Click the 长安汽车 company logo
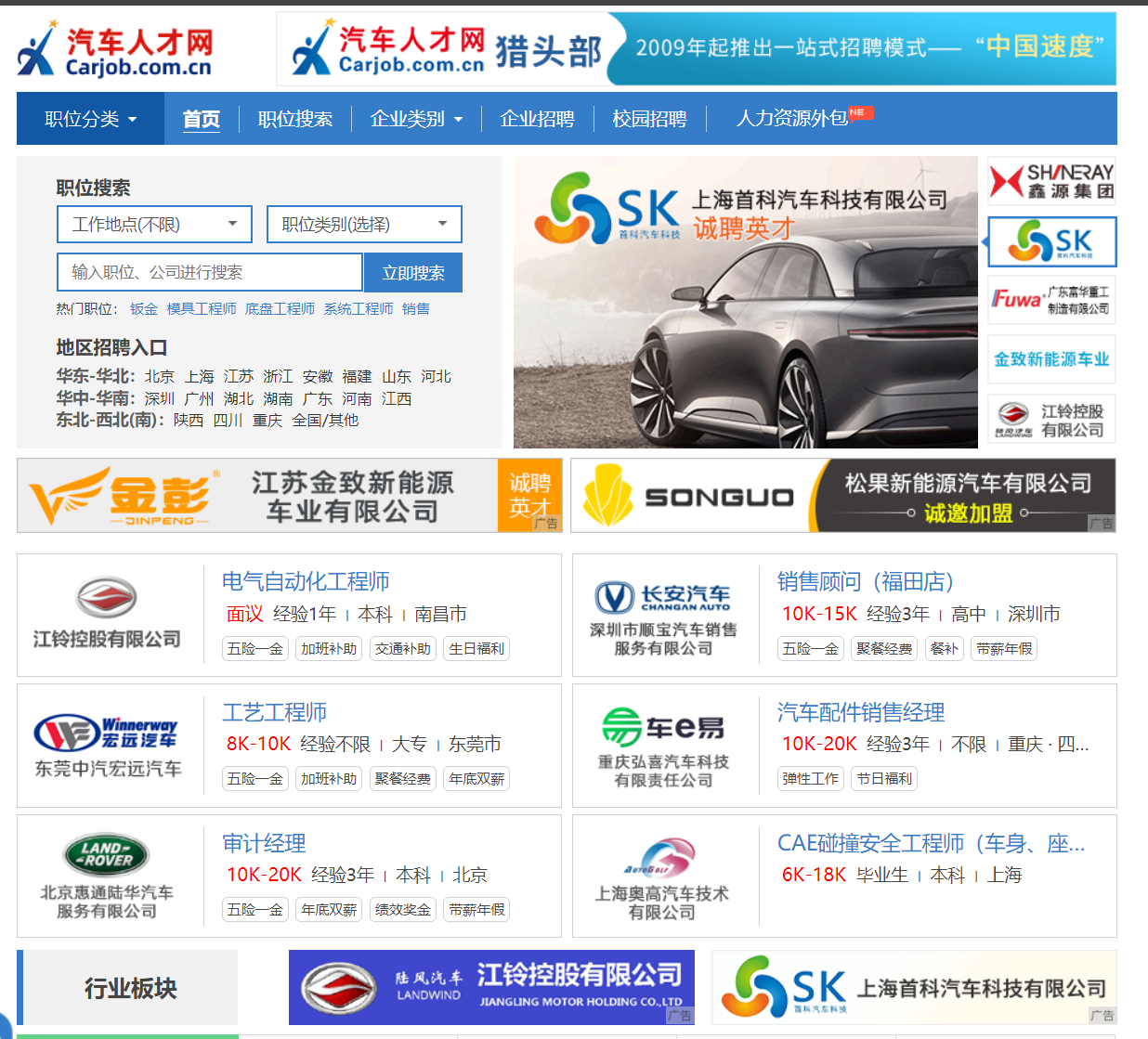1148x1039 pixels. click(663, 597)
